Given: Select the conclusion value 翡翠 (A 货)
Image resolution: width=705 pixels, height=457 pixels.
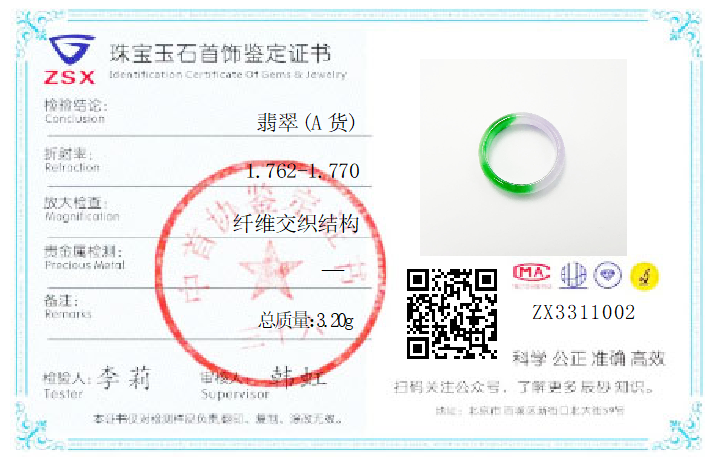Looking at the screenshot, I should tap(306, 122).
